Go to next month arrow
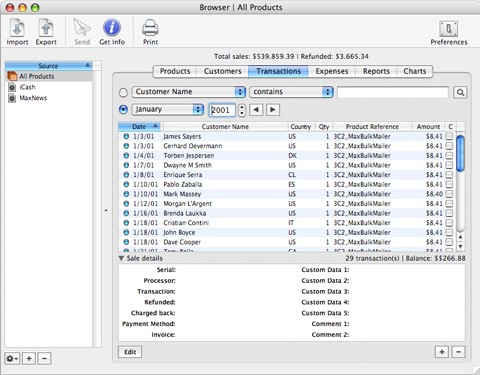The height and width of the screenshot is (375, 480). point(273,110)
